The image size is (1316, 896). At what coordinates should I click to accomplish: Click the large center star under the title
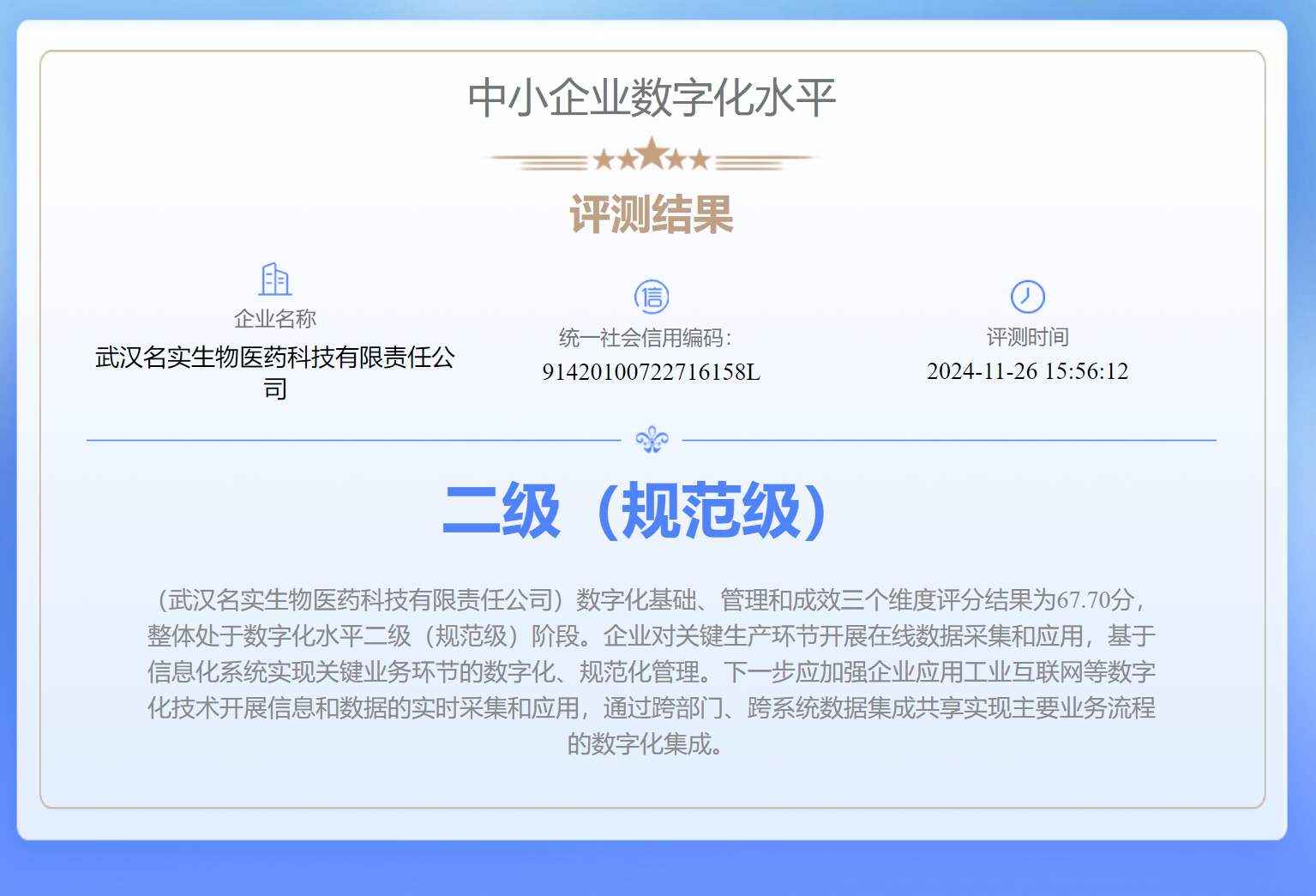click(652, 154)
